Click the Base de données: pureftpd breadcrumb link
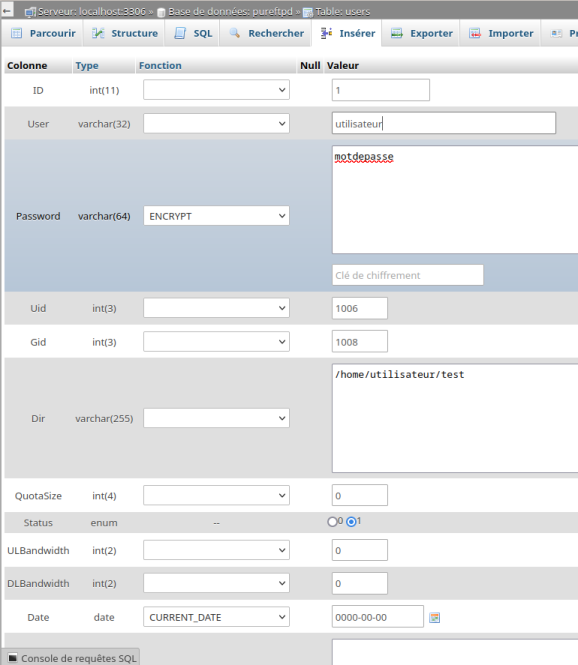The image size is (578, 665). [x=230, y=11]
